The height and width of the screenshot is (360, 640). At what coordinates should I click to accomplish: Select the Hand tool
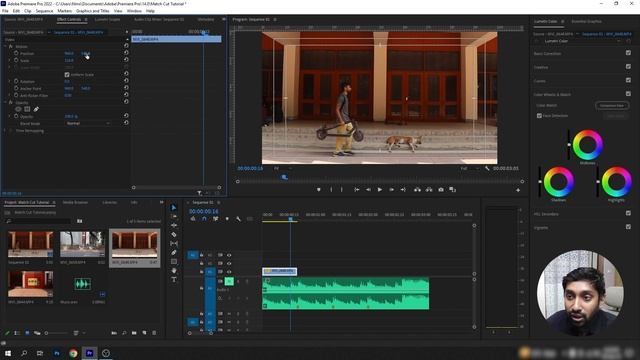[x=174, y=270]
